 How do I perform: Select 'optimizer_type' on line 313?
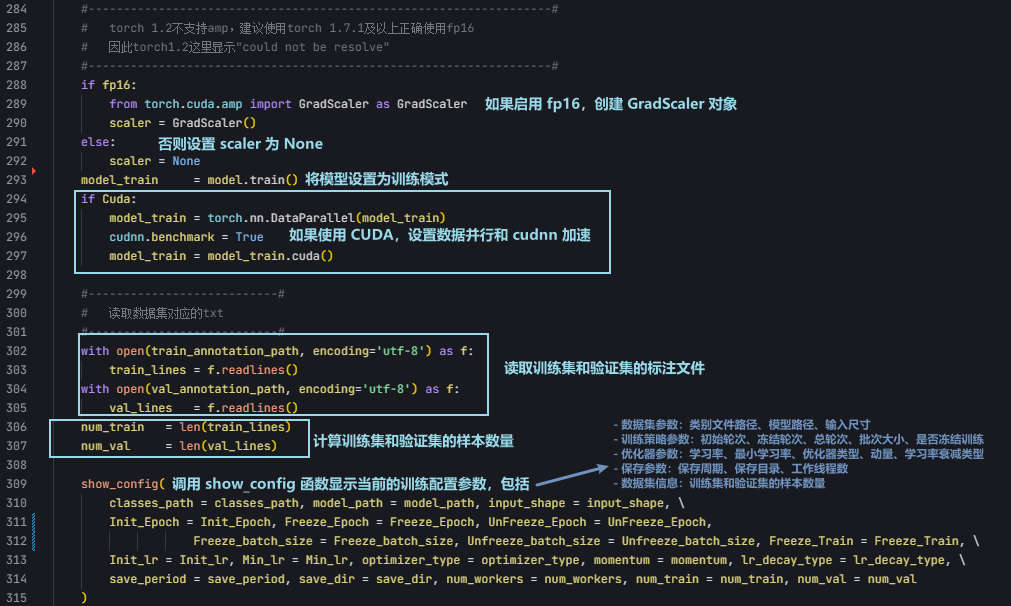pyautogui.click(x=414, y=560)
